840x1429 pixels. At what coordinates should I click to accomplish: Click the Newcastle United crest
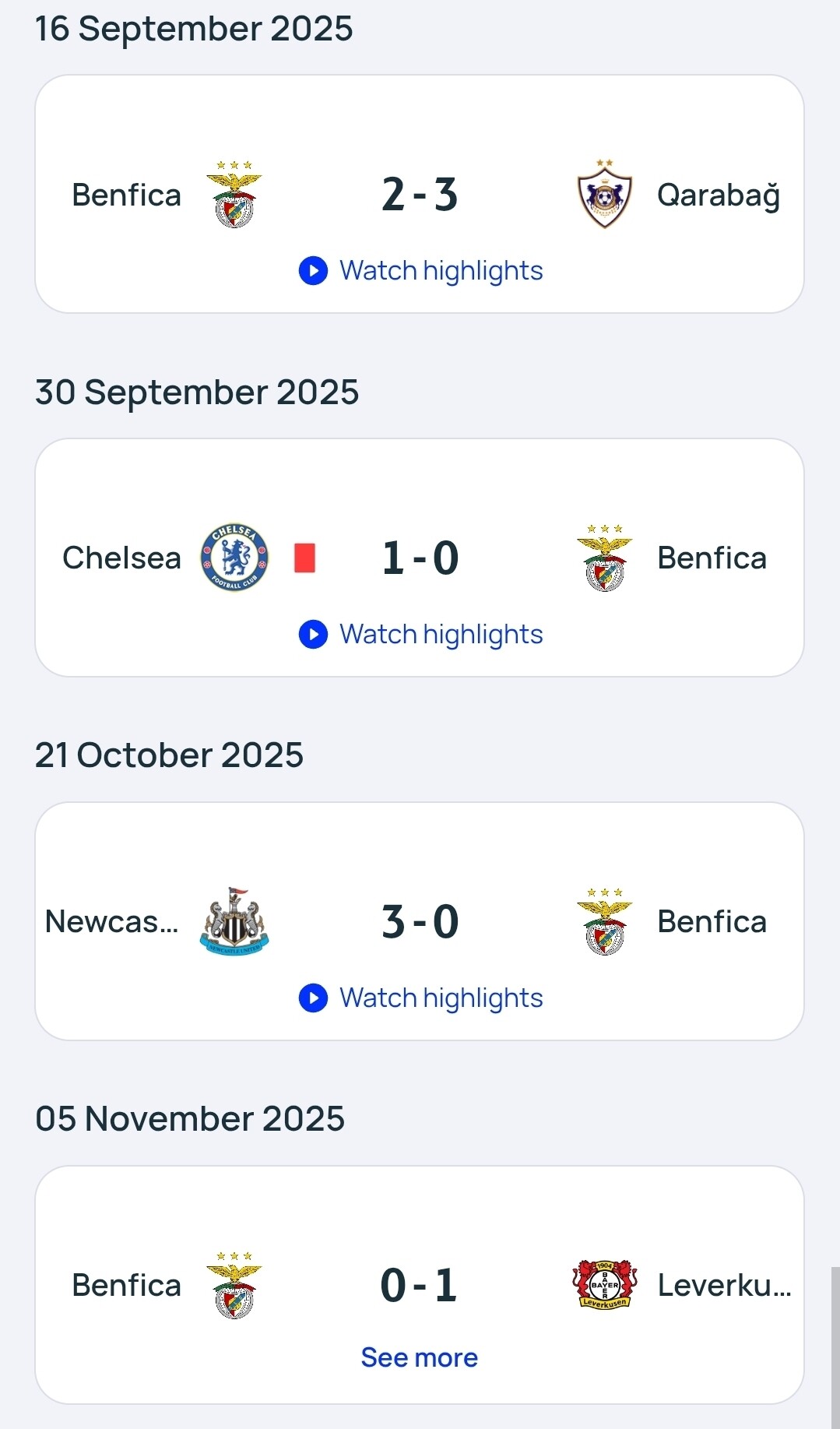234,921
